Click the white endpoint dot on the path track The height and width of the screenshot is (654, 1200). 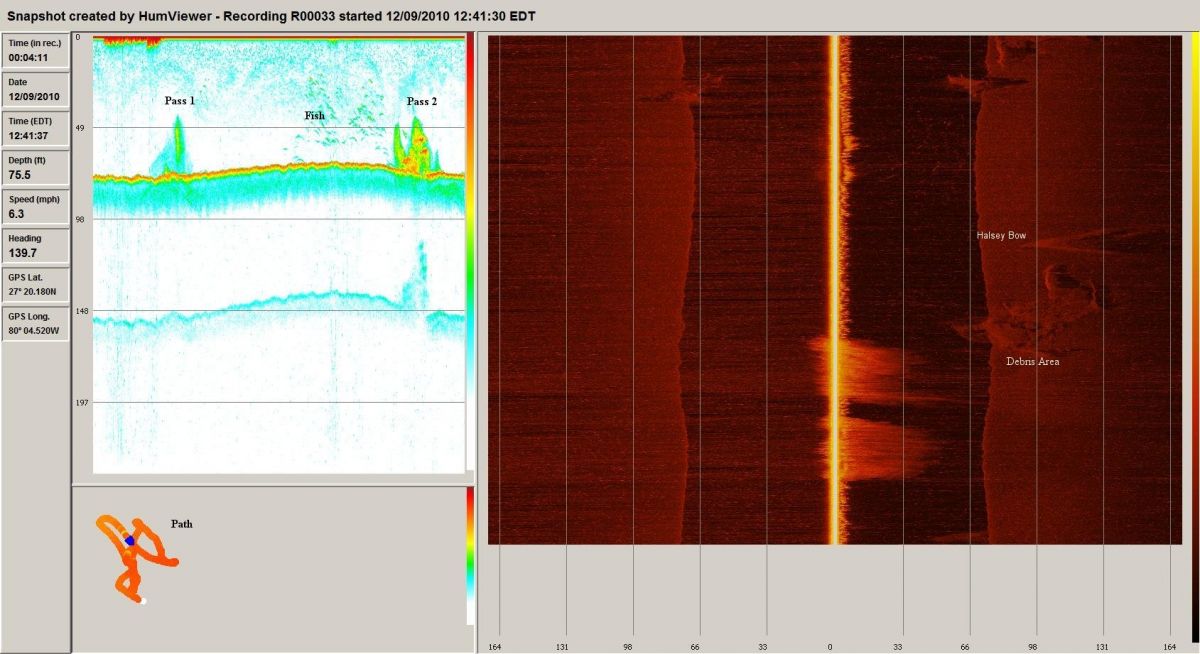click(143, 601)
